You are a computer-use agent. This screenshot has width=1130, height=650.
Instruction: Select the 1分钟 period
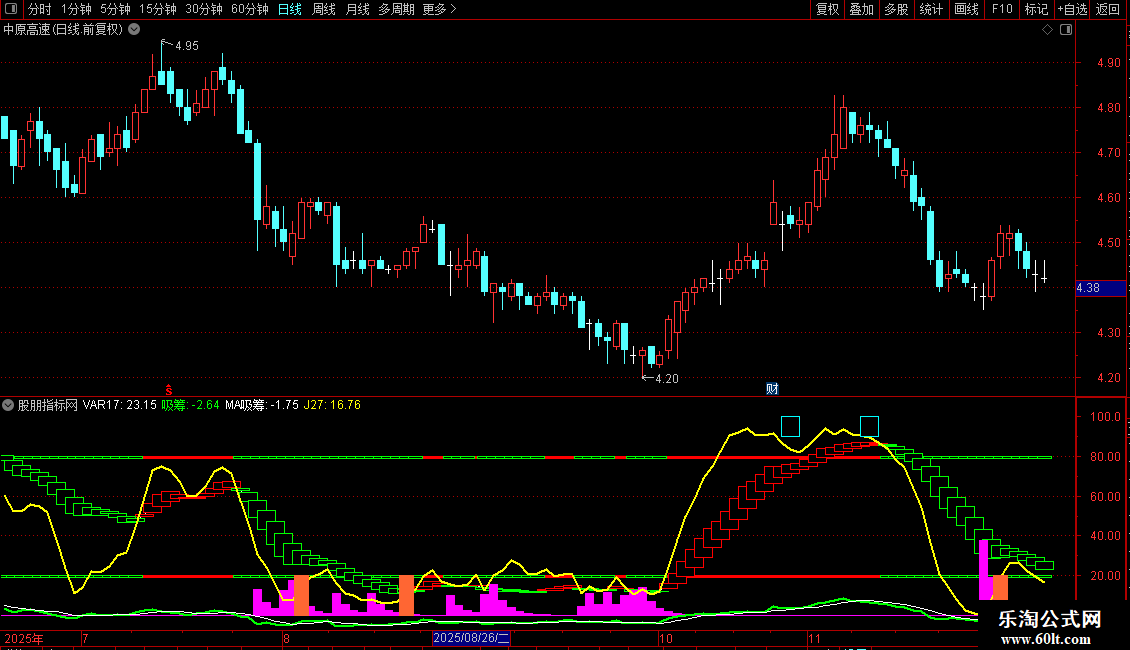[76, 9]
